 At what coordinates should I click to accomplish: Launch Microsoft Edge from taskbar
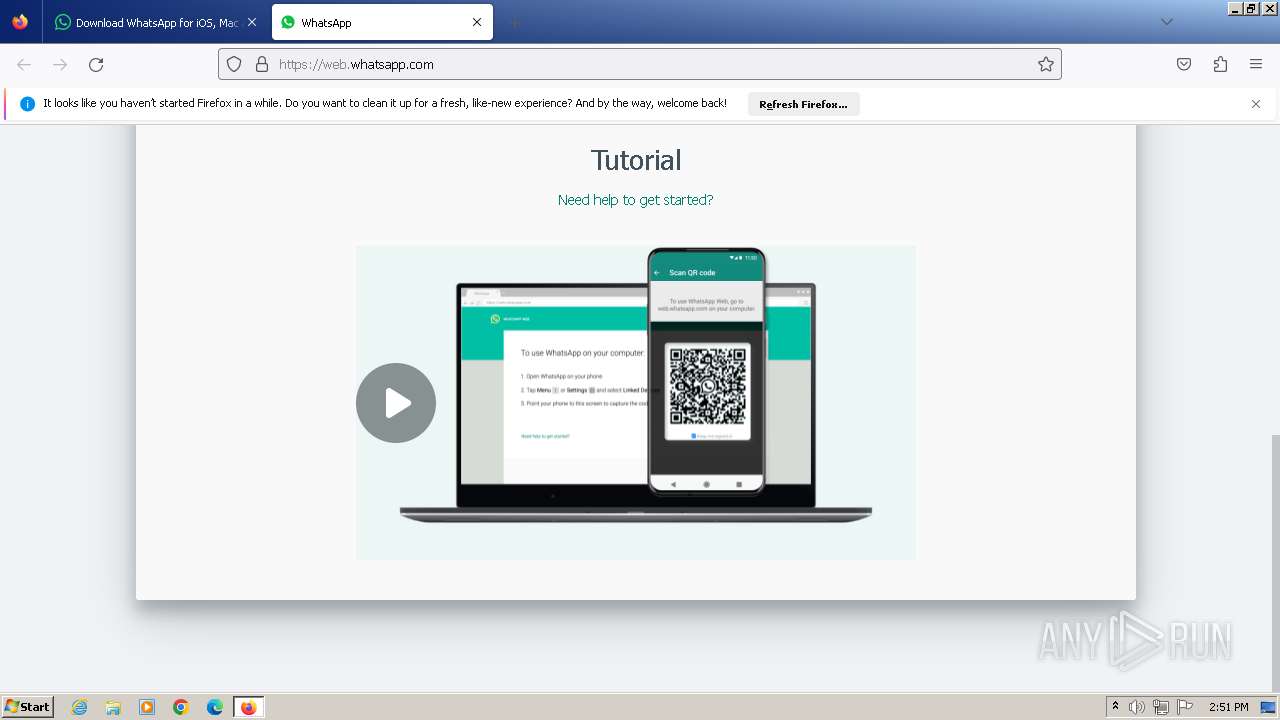point(215,707)
